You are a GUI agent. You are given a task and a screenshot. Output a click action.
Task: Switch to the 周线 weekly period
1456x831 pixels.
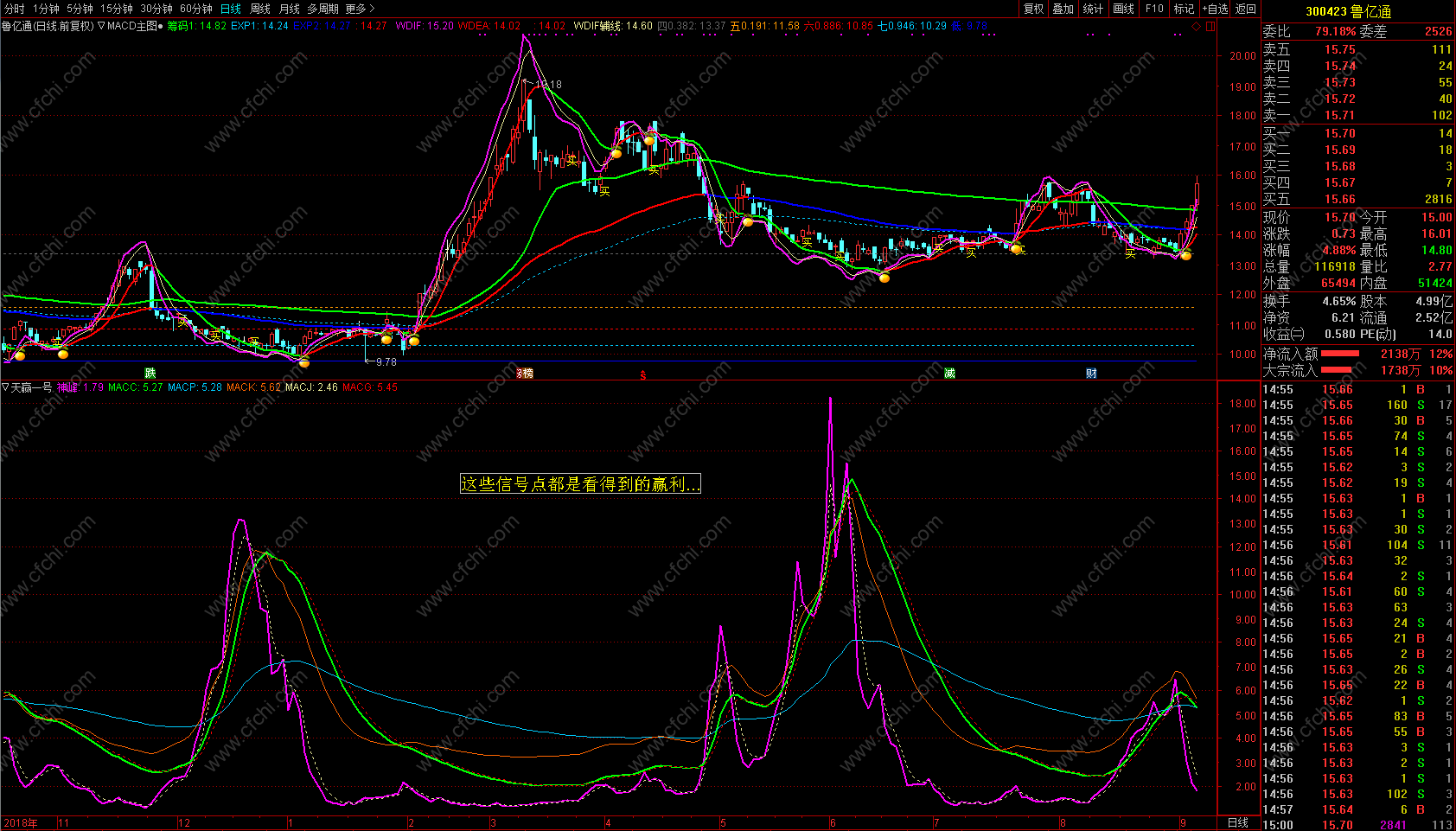(x=260, y=9)
